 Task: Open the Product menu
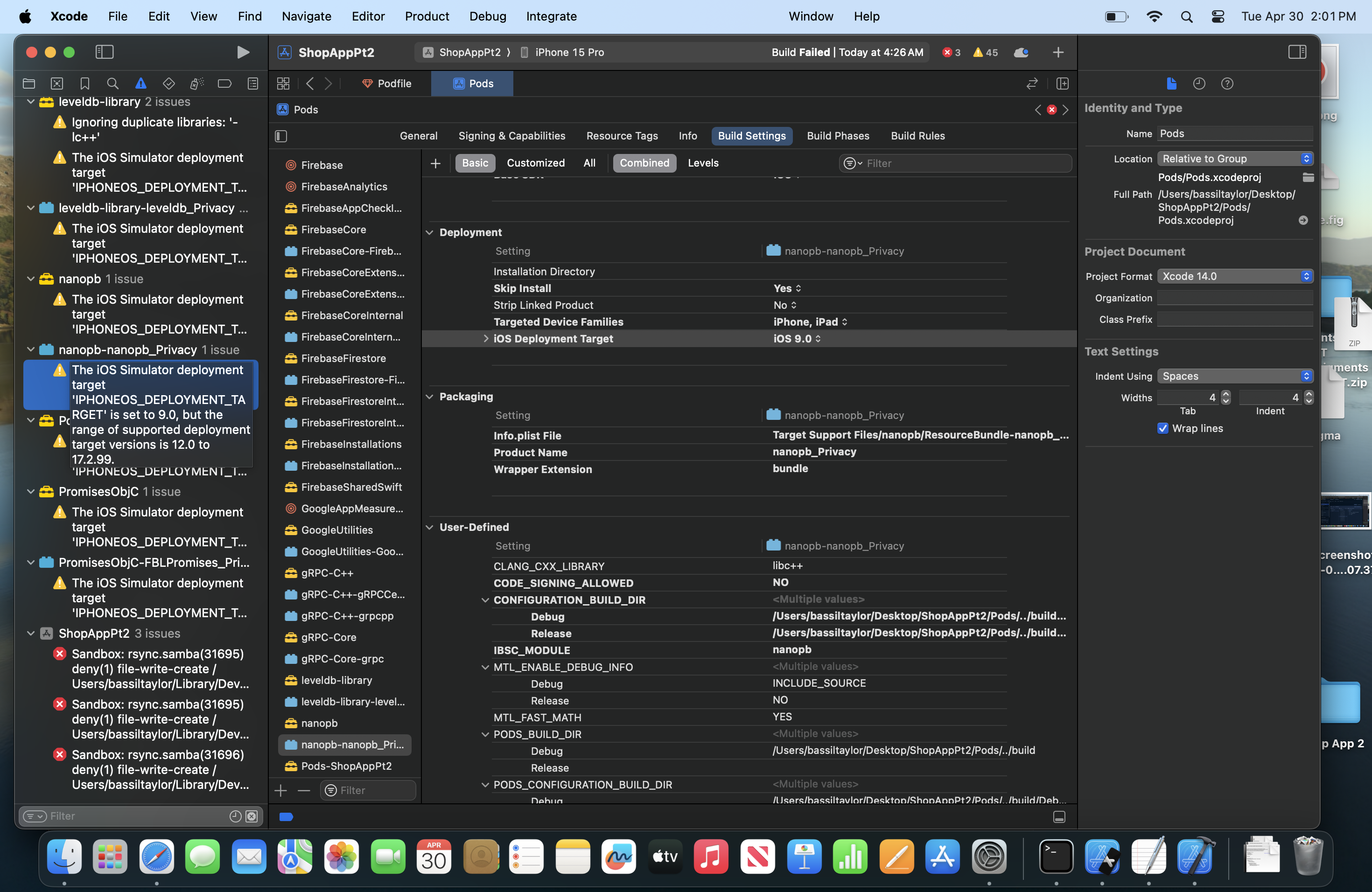427,16
